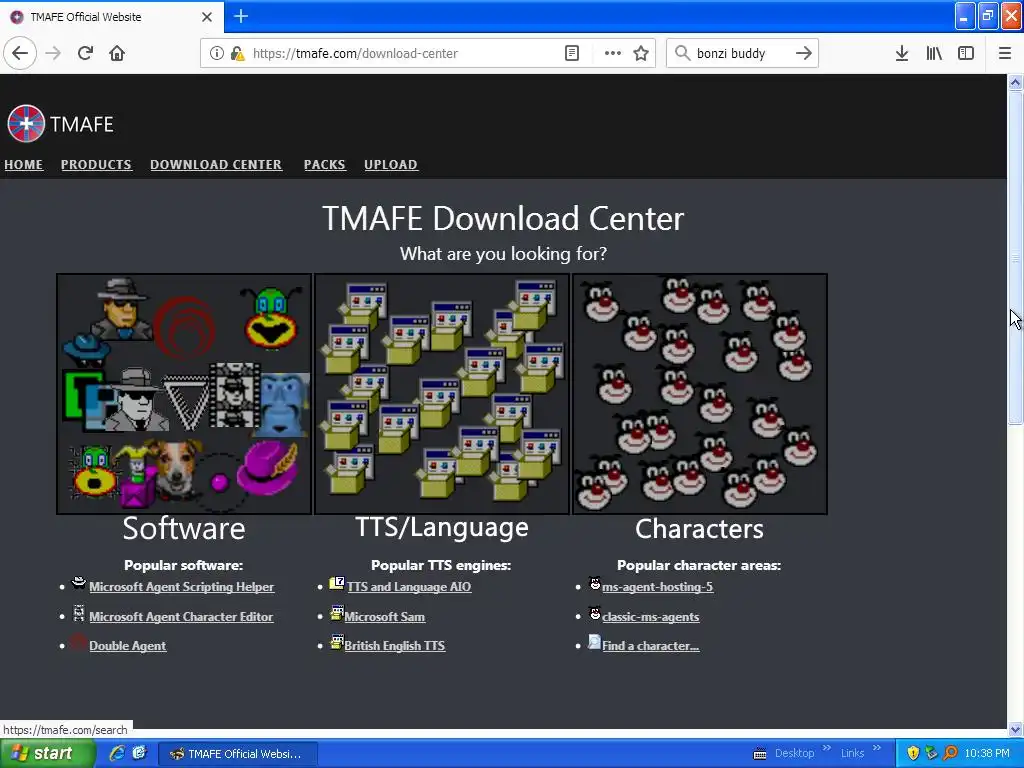
Task: Open the downloads panel
Action: [x=902, y=53]
